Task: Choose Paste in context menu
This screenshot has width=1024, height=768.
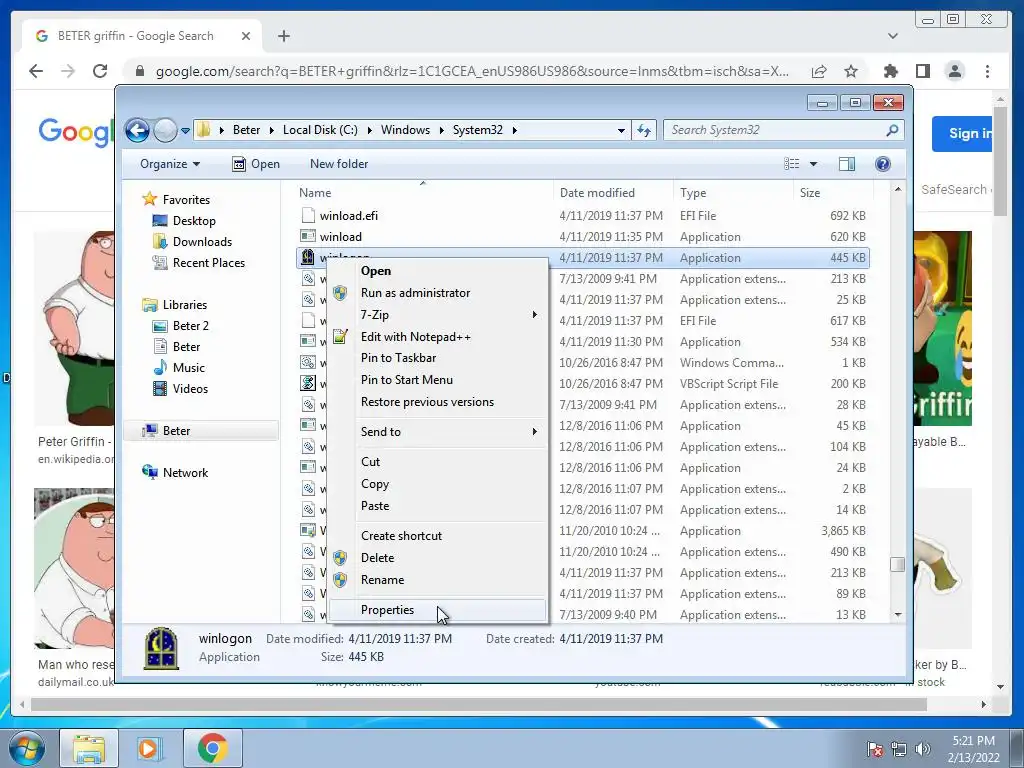Action: click(x=375, y=506)
